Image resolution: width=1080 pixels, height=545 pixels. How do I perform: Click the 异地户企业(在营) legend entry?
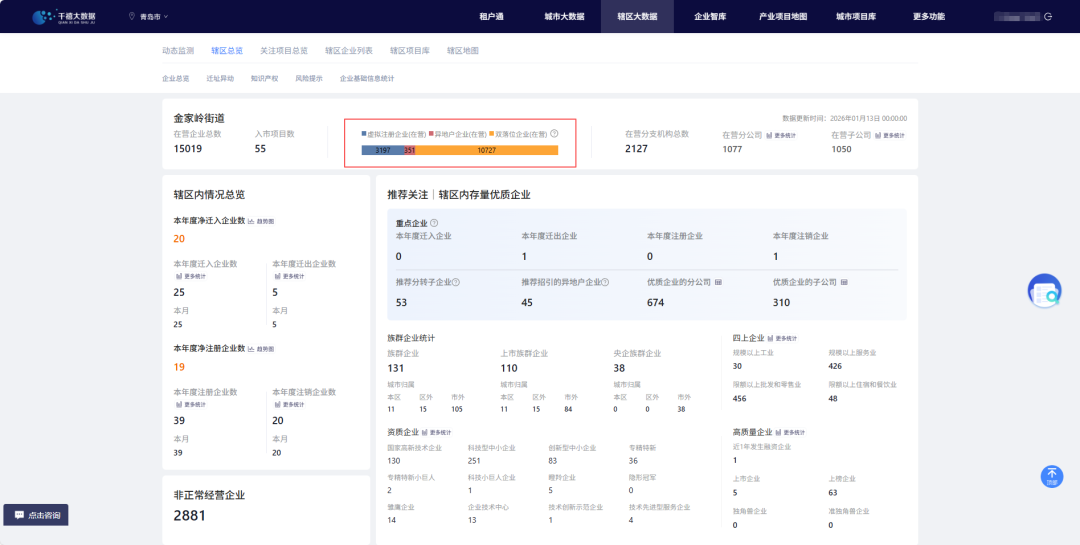(458, 134)
